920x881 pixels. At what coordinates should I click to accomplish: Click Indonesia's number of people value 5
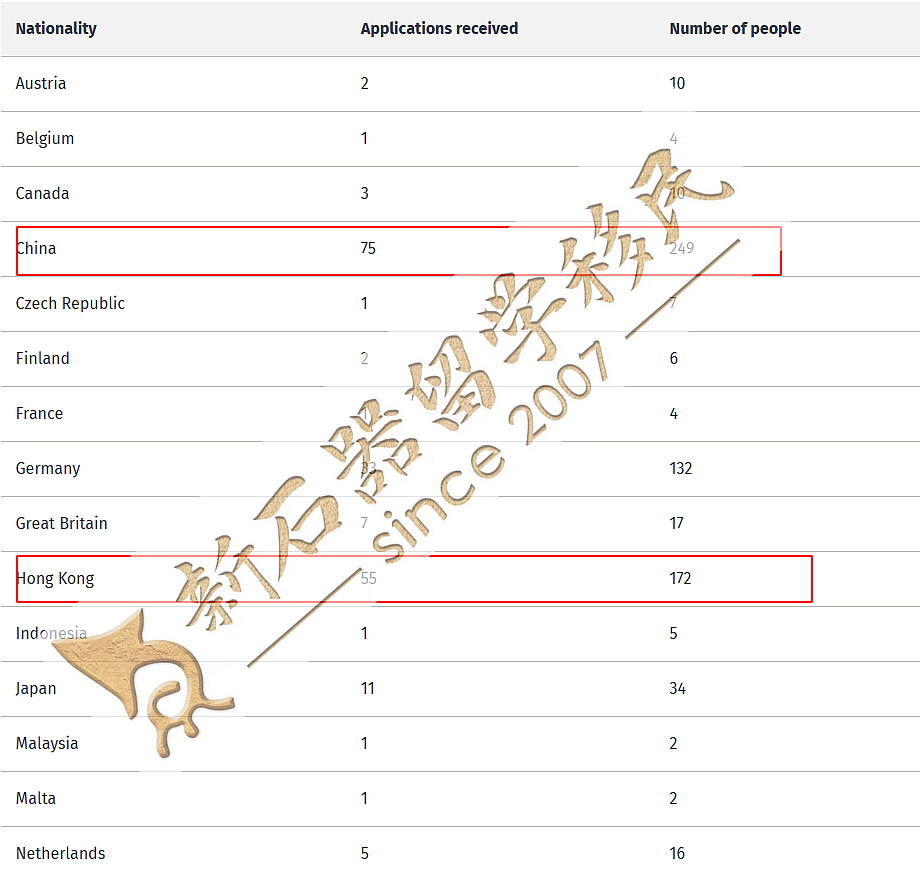pyautogui.click(x=674, y=633)
